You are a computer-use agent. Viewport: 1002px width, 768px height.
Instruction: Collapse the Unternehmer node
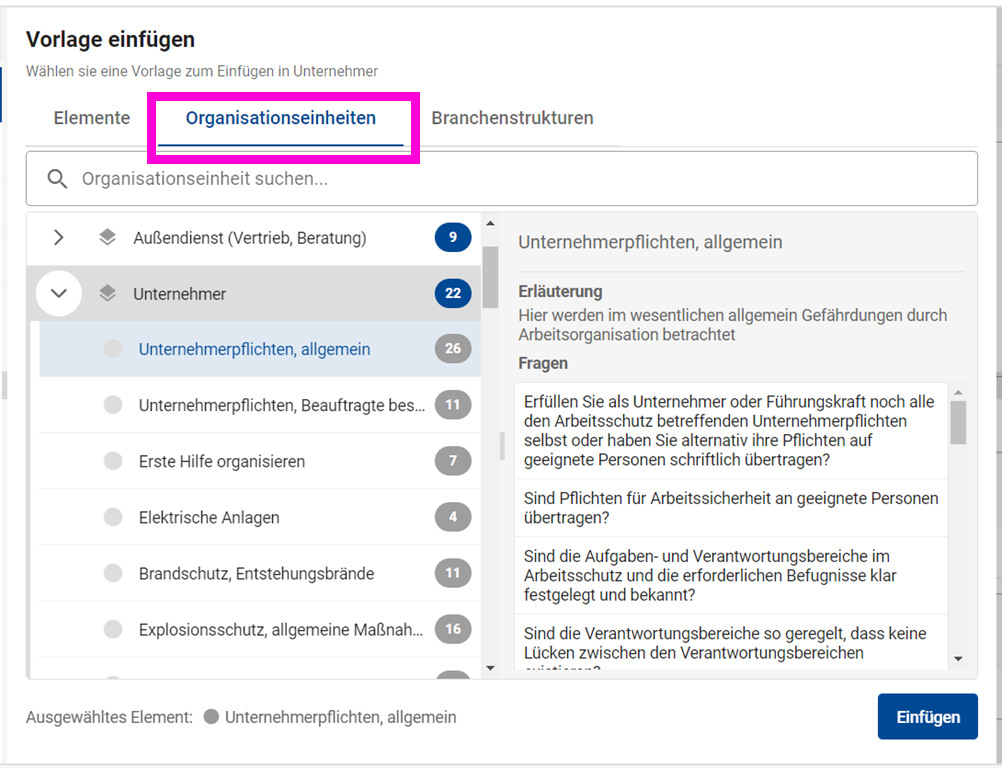(58, 294)
